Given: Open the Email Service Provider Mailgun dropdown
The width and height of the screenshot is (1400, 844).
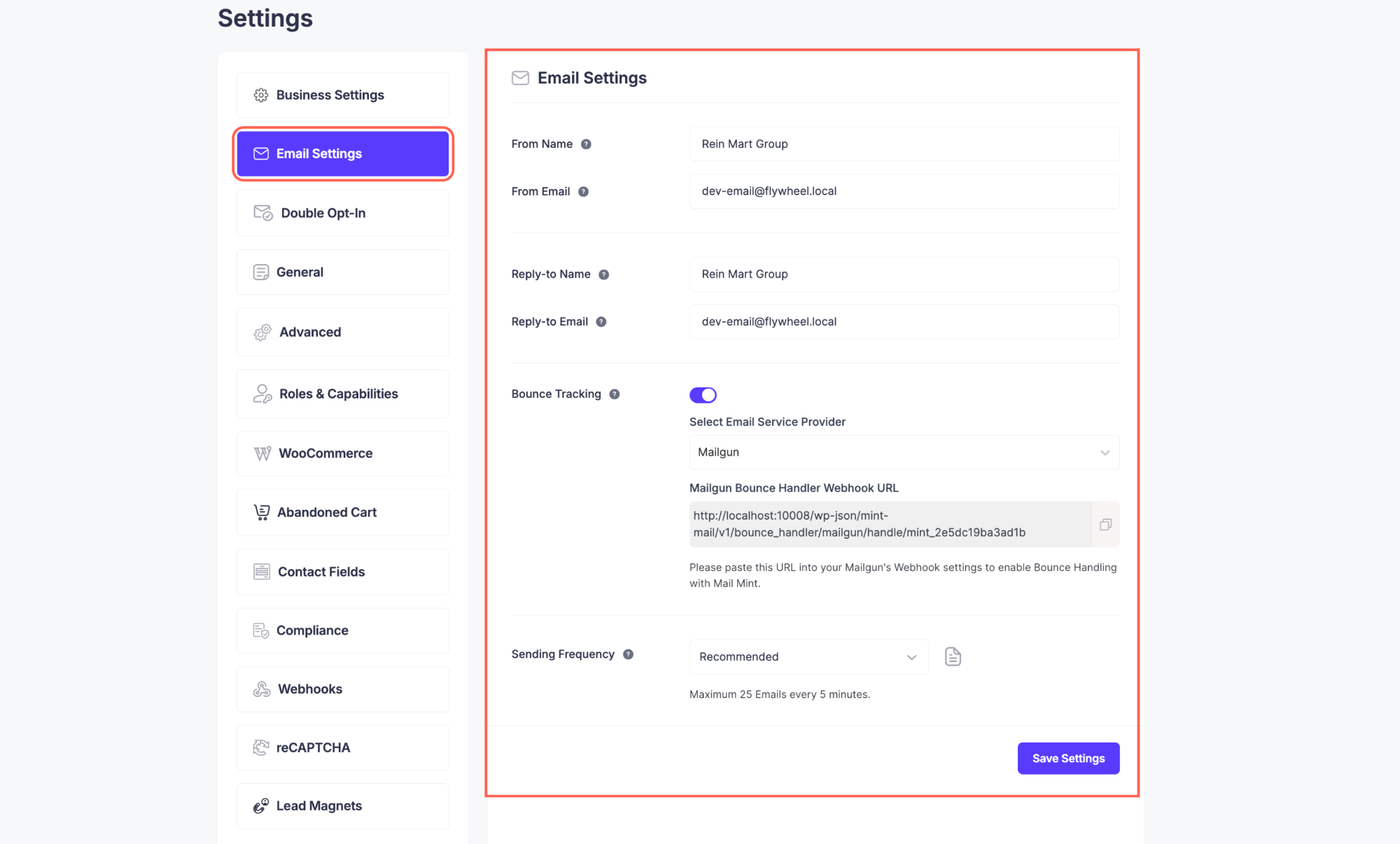Looking at the screenshot, I should click(904, 452).
